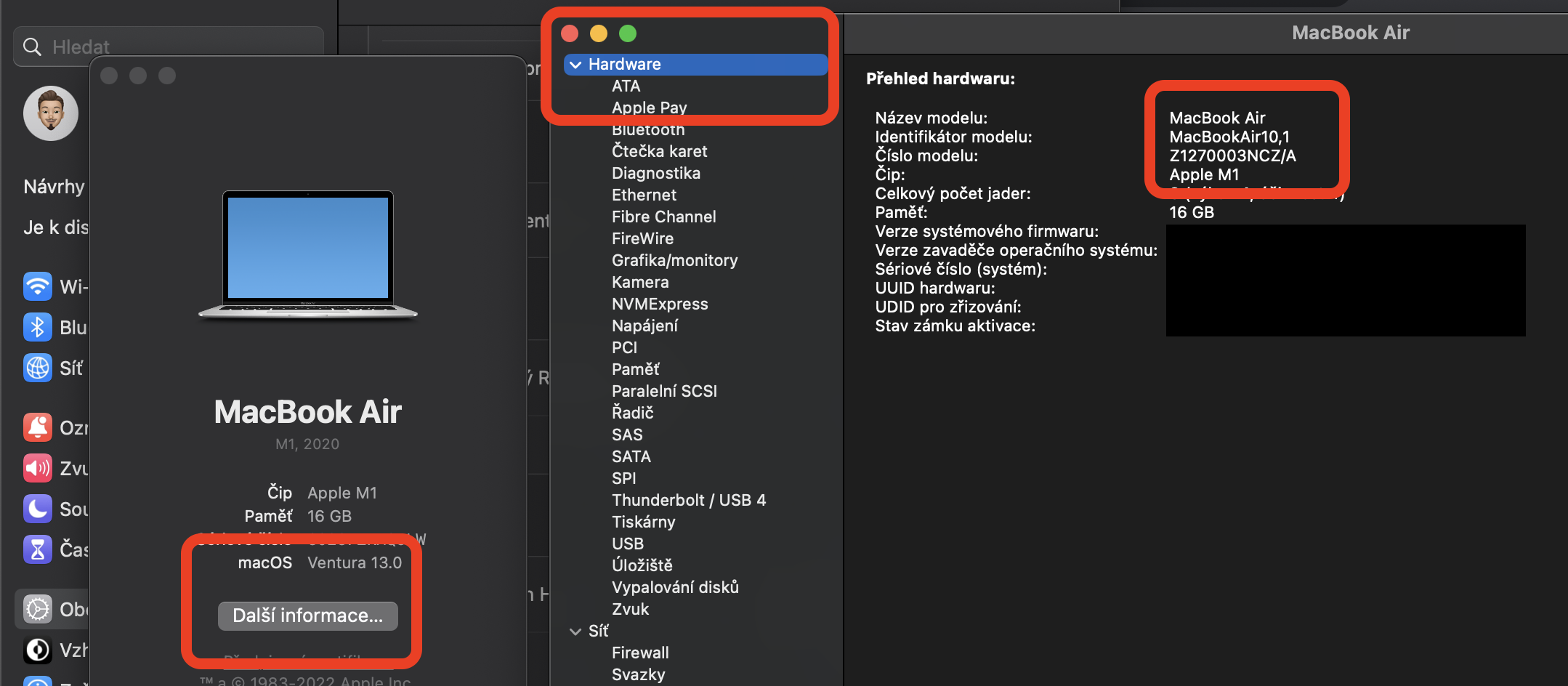Focus the Hledat search field
The width and height of the screenshot is (1568, 686).
click(169, 47)
